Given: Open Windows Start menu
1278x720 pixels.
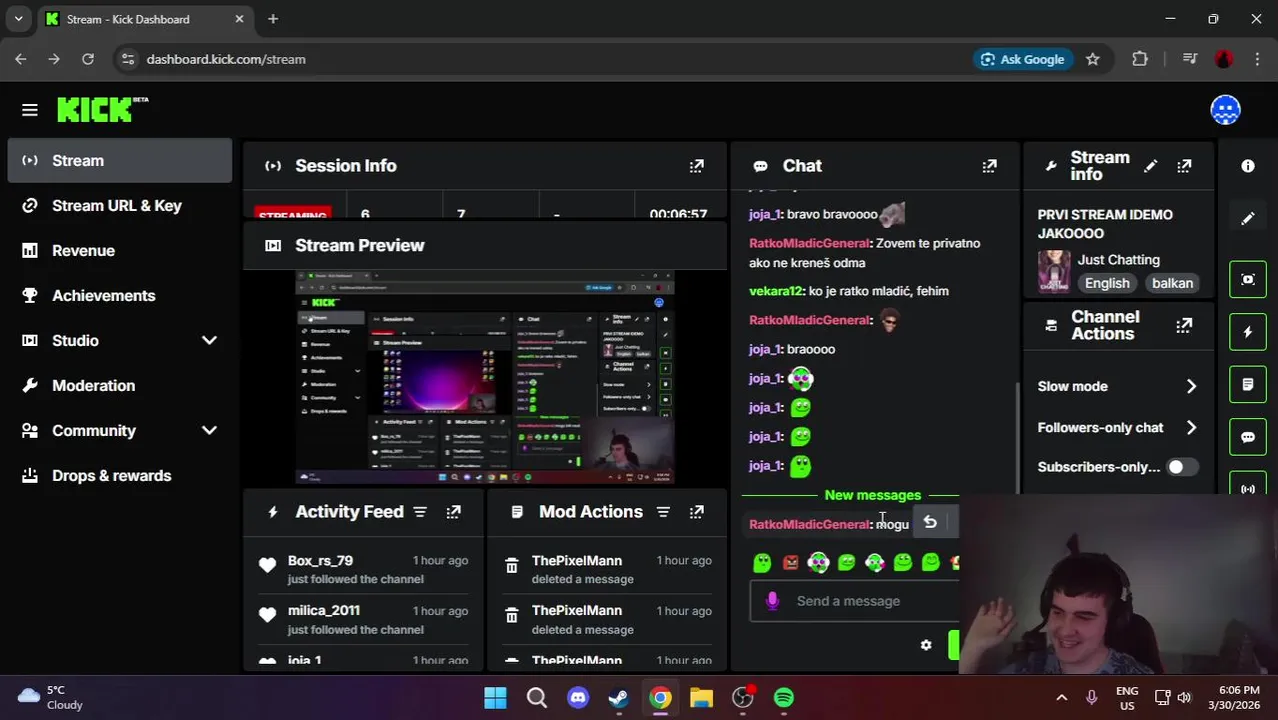Looking at the screenshot, I should (x=495, y=697).
